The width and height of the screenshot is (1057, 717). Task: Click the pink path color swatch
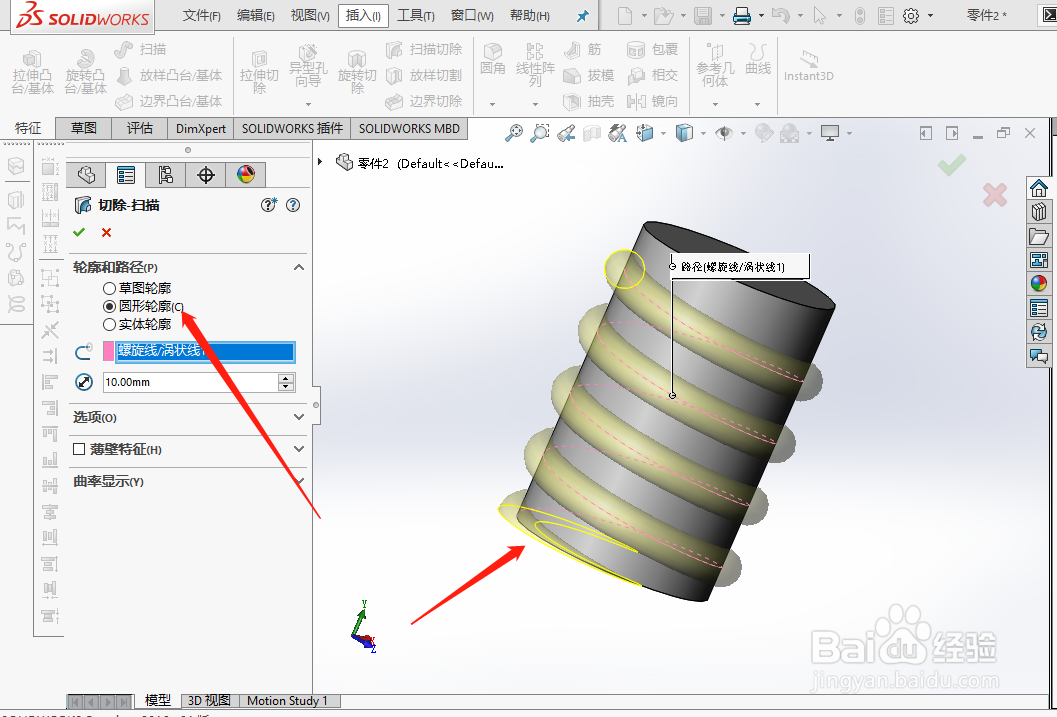coord(108,351)
